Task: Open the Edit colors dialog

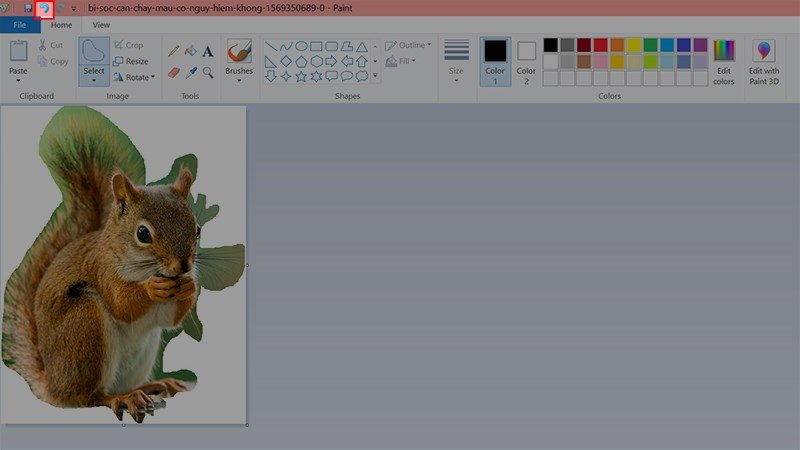Action: click(724, 62)
